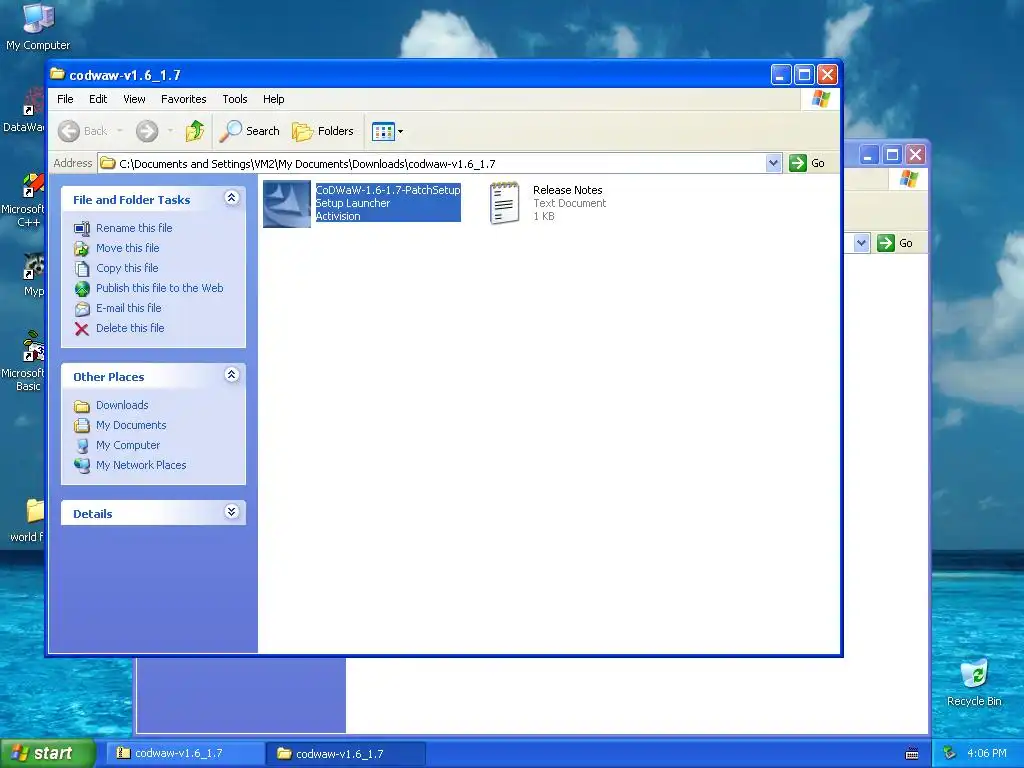Image resolution: width=1024 pixels, height=768 pixels.
Task: Click the Rename this file icon
Action: [82, 229]
